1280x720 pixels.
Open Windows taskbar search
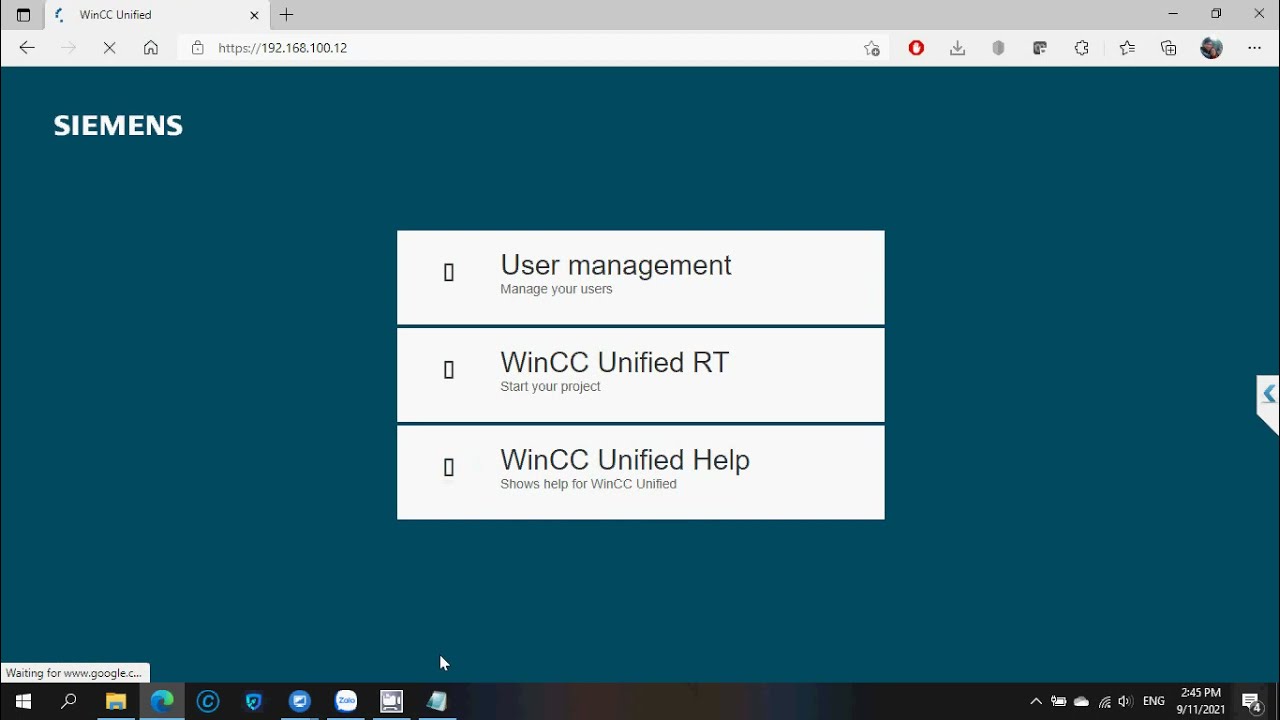pos(69,701)
